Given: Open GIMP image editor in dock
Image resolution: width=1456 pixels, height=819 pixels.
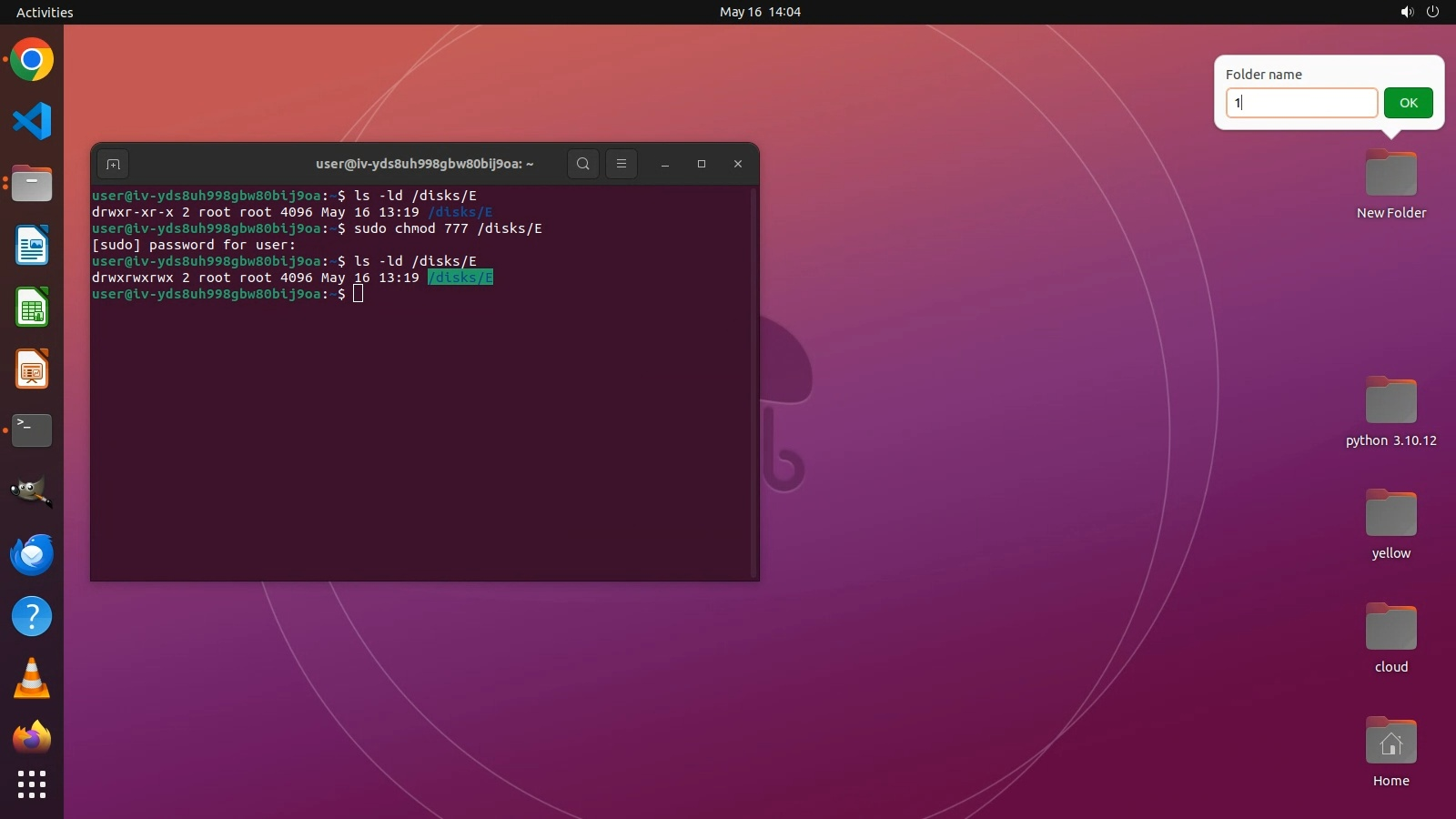Looking at the screenshot, I should (x=32, y=492).
